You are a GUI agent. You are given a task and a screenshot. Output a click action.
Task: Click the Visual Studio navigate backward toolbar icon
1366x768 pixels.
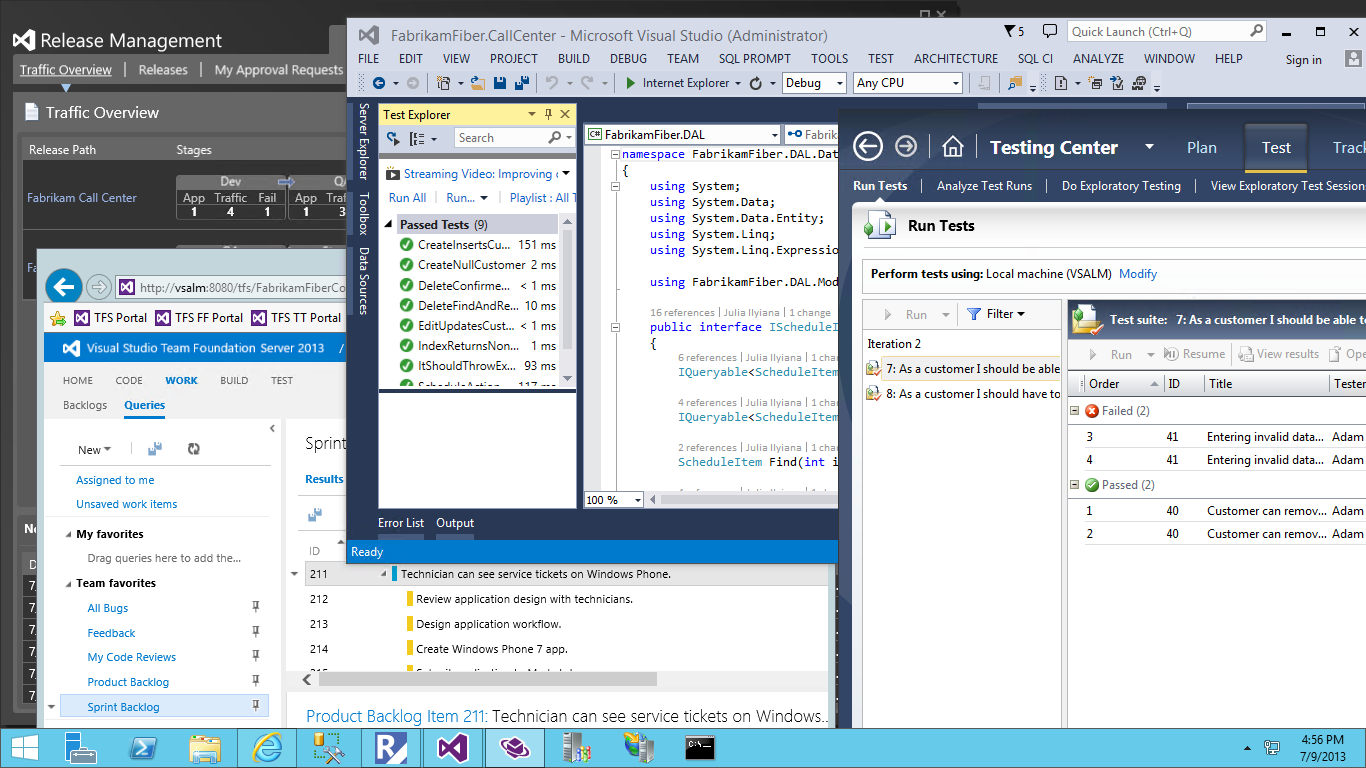point(378,84)
